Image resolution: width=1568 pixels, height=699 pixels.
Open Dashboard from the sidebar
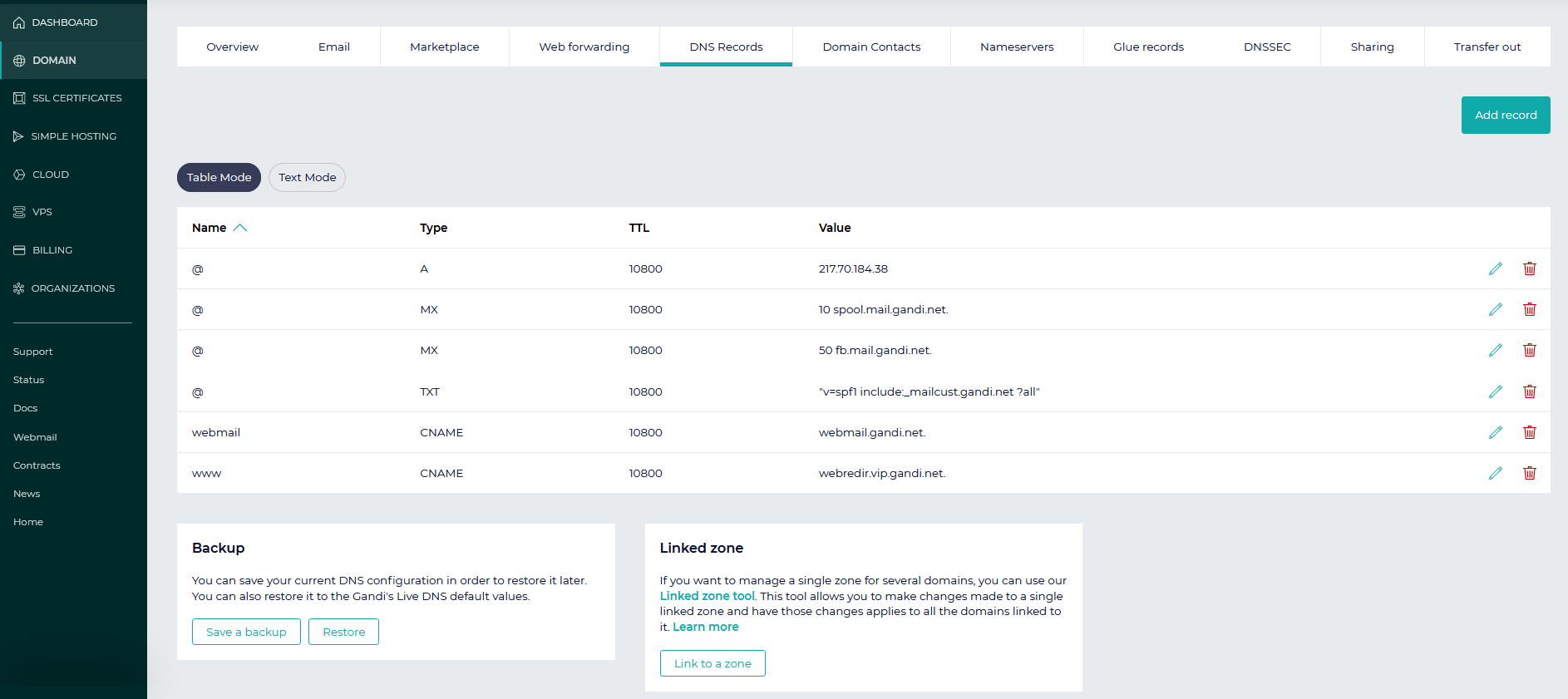coord(64,22)
